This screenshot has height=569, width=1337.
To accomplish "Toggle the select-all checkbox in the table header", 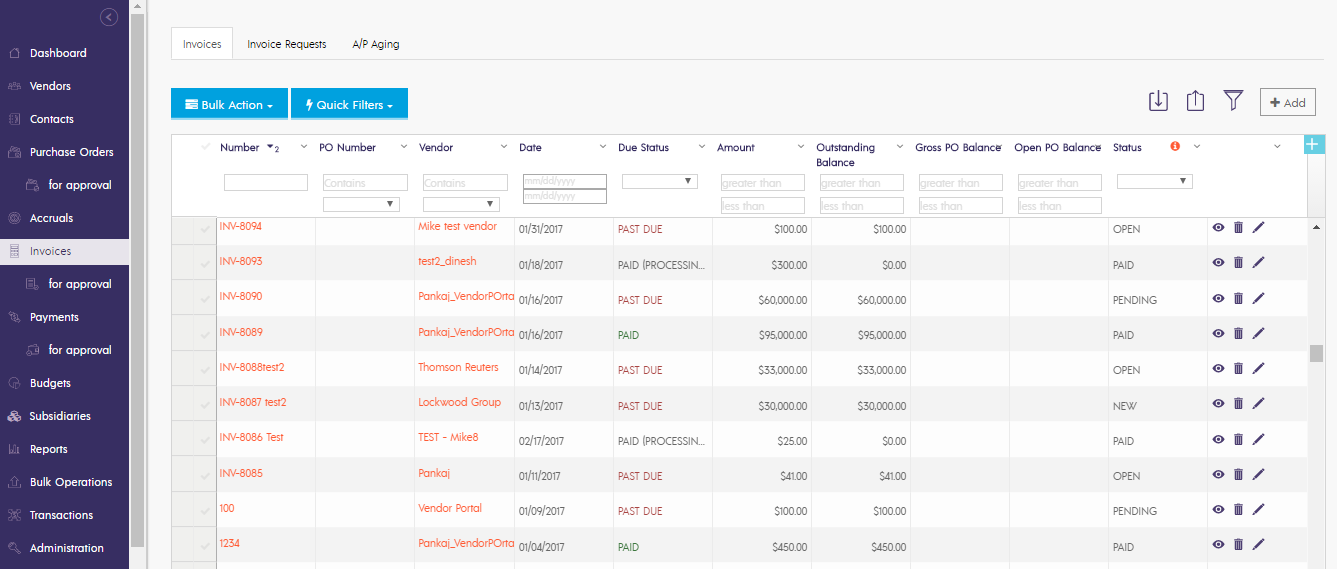I will (x=206, y=147).
